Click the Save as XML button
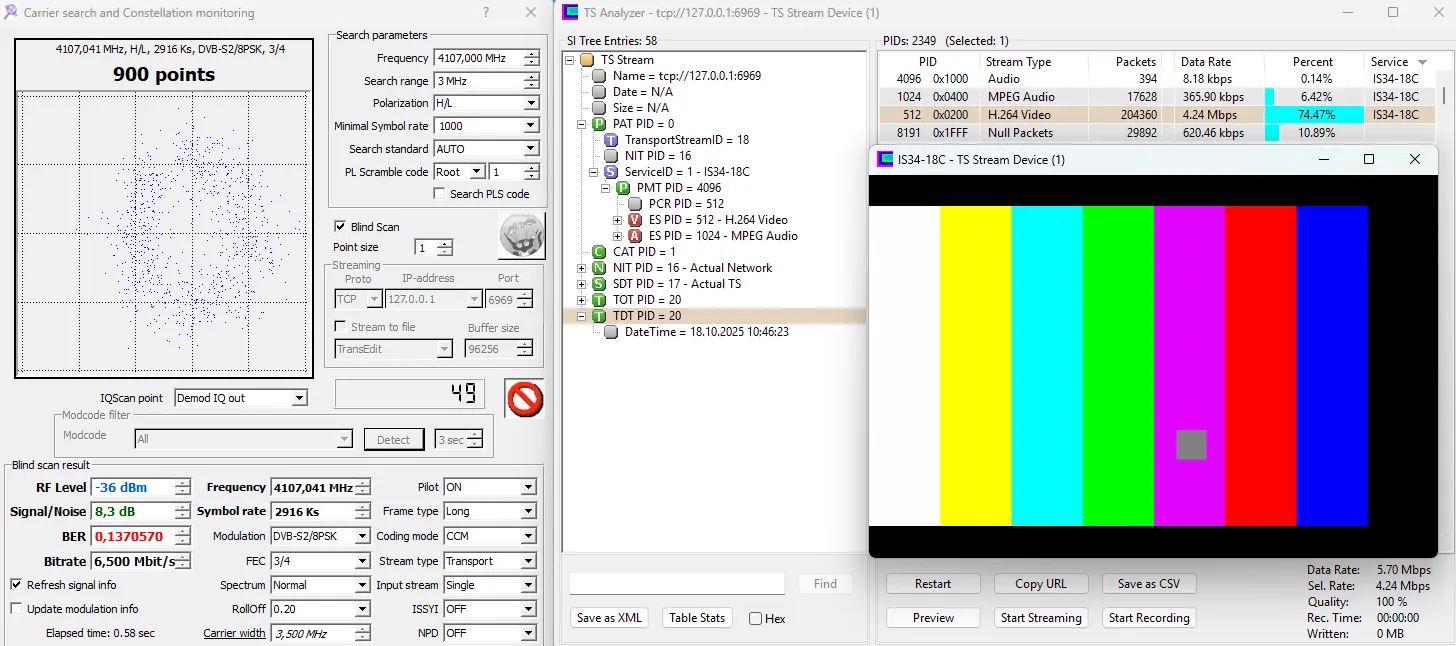This screenshot has height=646, width=1456. (x=609, y=618)
